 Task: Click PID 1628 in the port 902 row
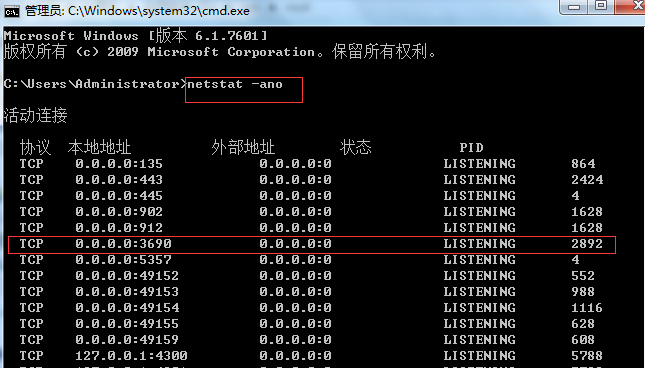tap(587, 212)
